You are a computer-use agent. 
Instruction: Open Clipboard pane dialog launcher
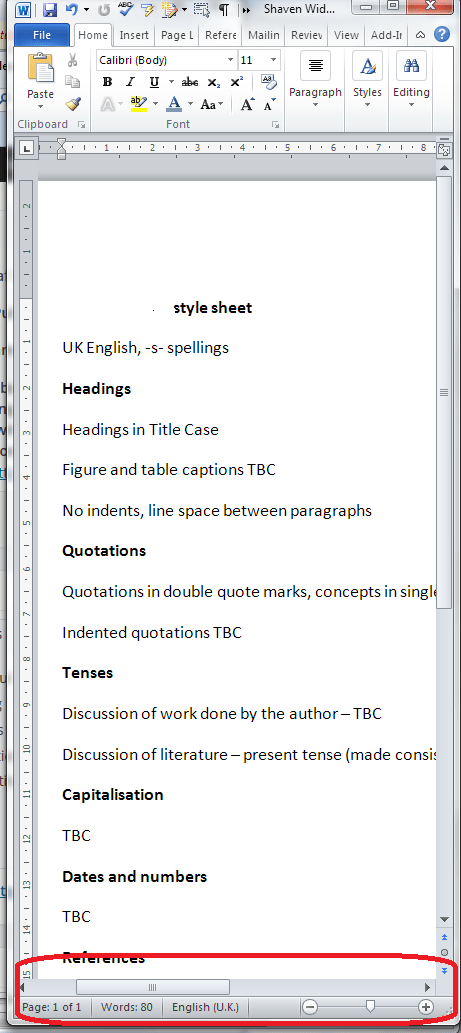point(82,125)
